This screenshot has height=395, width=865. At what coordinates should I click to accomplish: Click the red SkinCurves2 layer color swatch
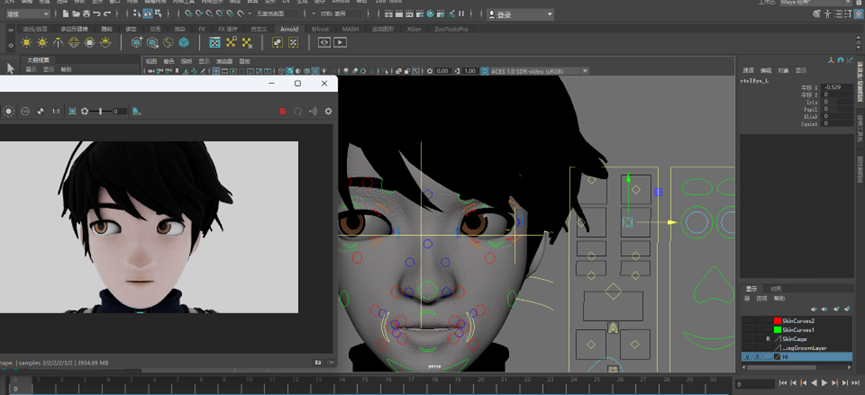[x=778, y=321]
